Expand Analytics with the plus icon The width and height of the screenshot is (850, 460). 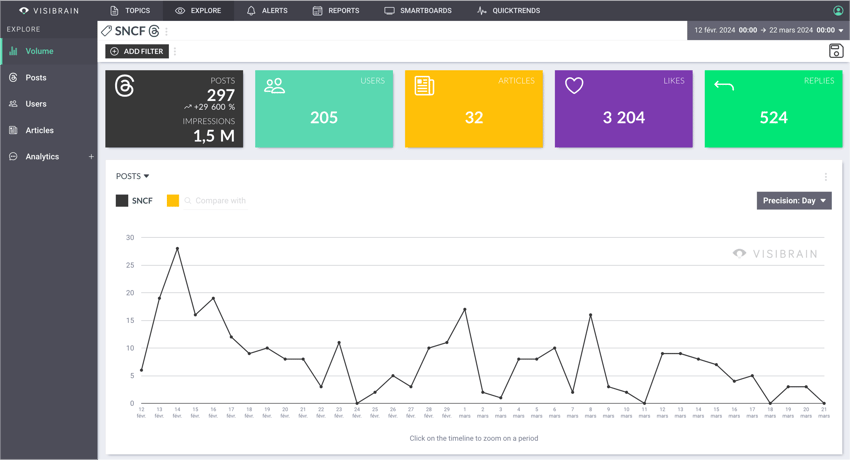click(91, 157)
